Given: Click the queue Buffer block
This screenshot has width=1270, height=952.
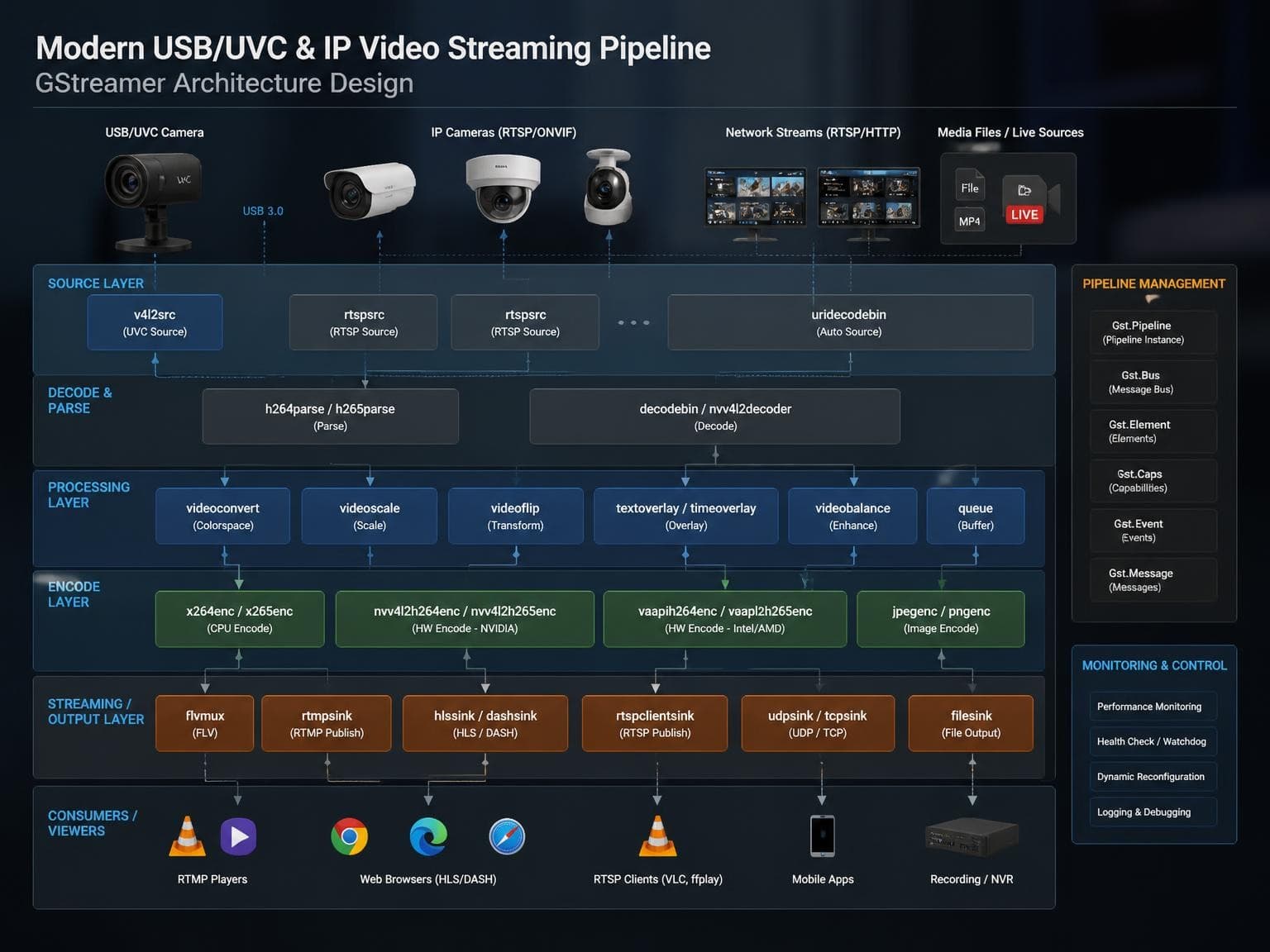Looking at the screenshot, I should coord(976,516).
